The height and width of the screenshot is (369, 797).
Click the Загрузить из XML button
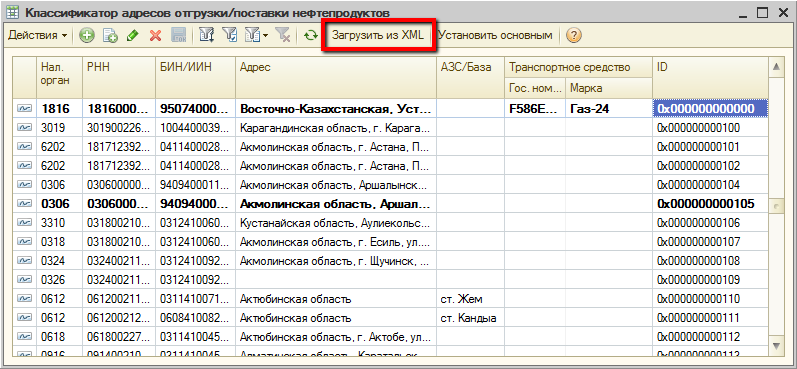coord(378,36)
